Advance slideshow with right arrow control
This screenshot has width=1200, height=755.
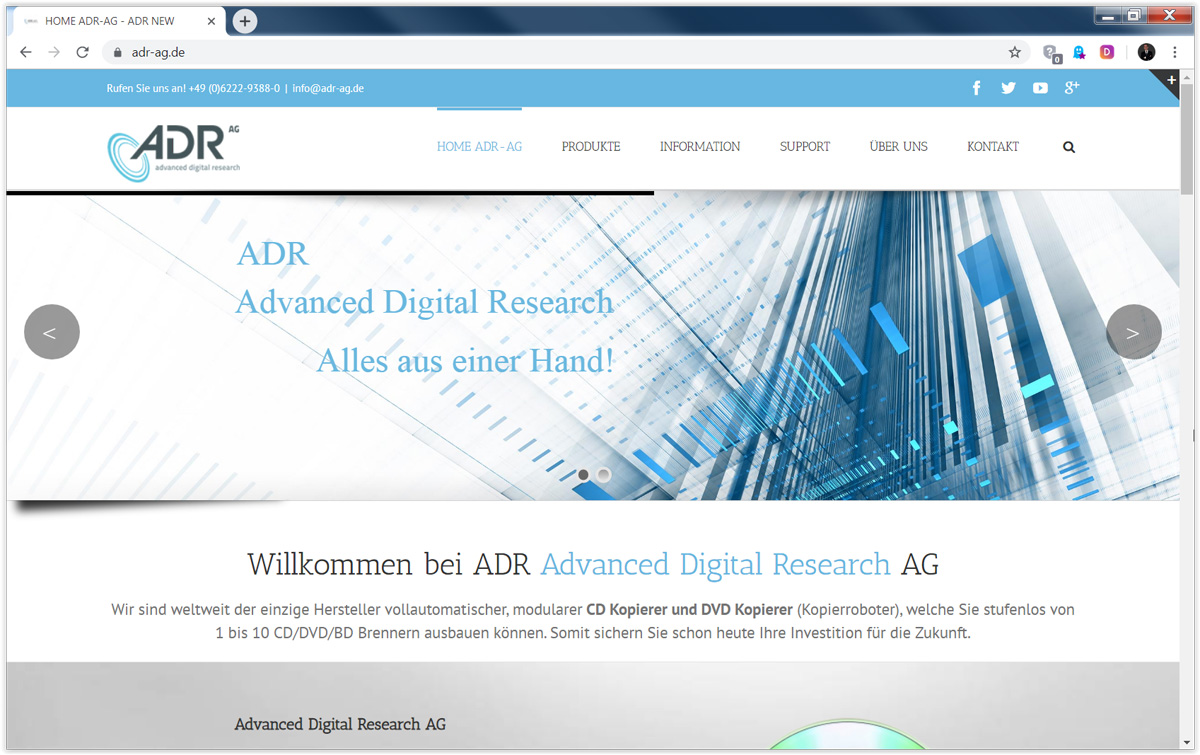point(1133,331)
